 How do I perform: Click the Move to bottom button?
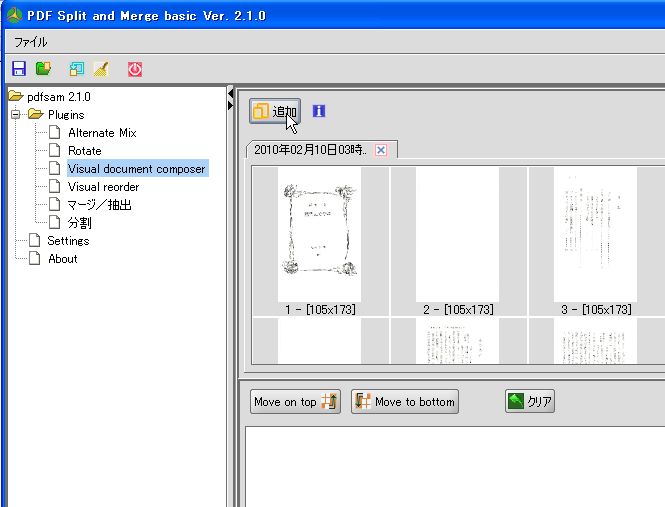click(x=405, y=401)
